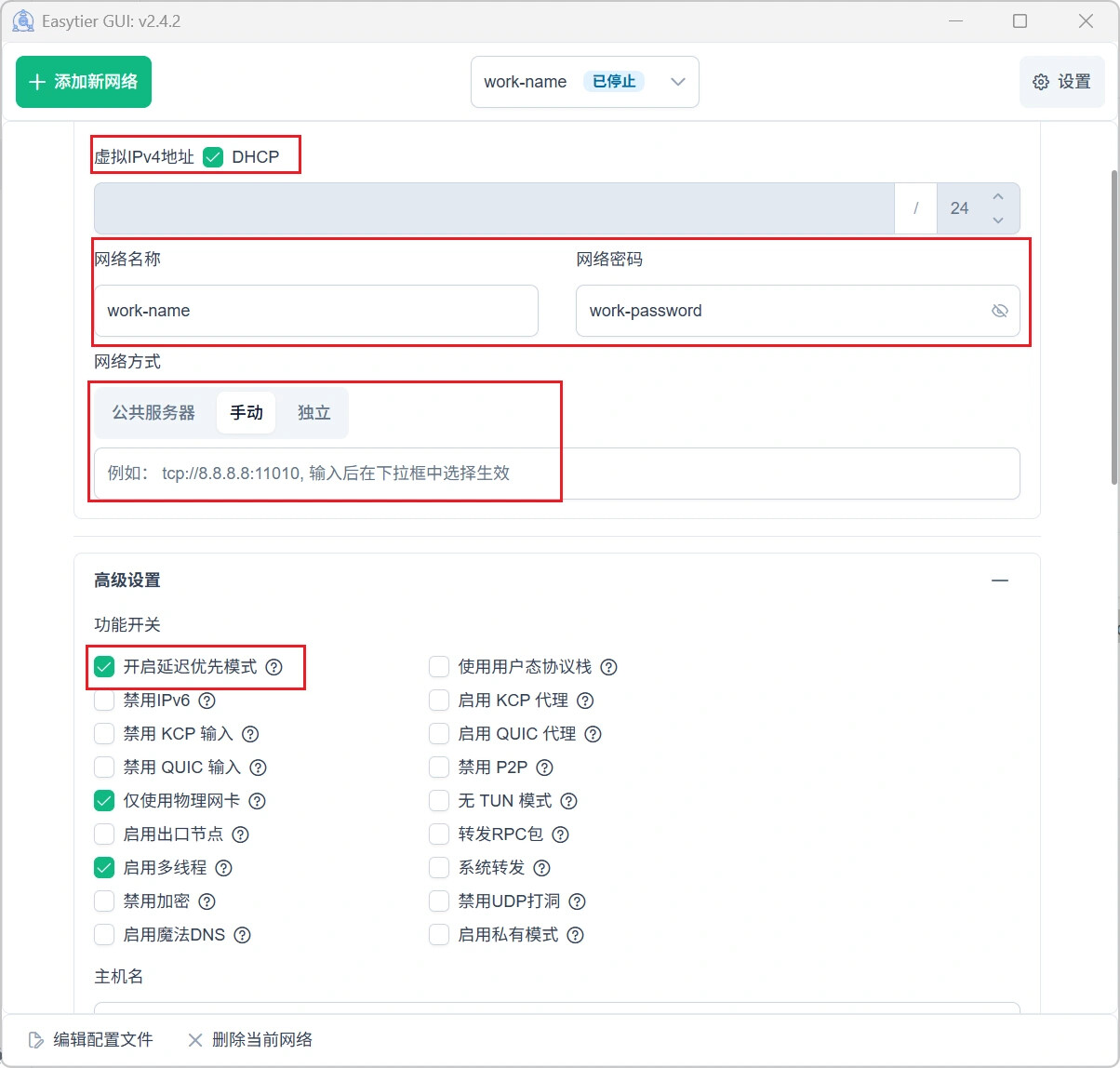The height and width of the screenshot is (1068, 1120).
Task: Click the help icon beside 启用 QUIC 代理
Action: 593,734
